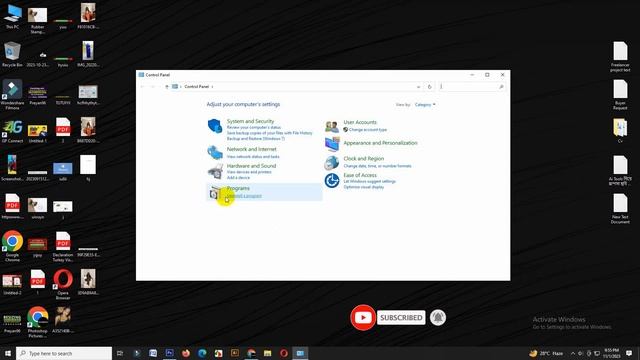Select the Wondershare Filmora desktop icon
640x360 pixels.
click(x=12, y=95)
